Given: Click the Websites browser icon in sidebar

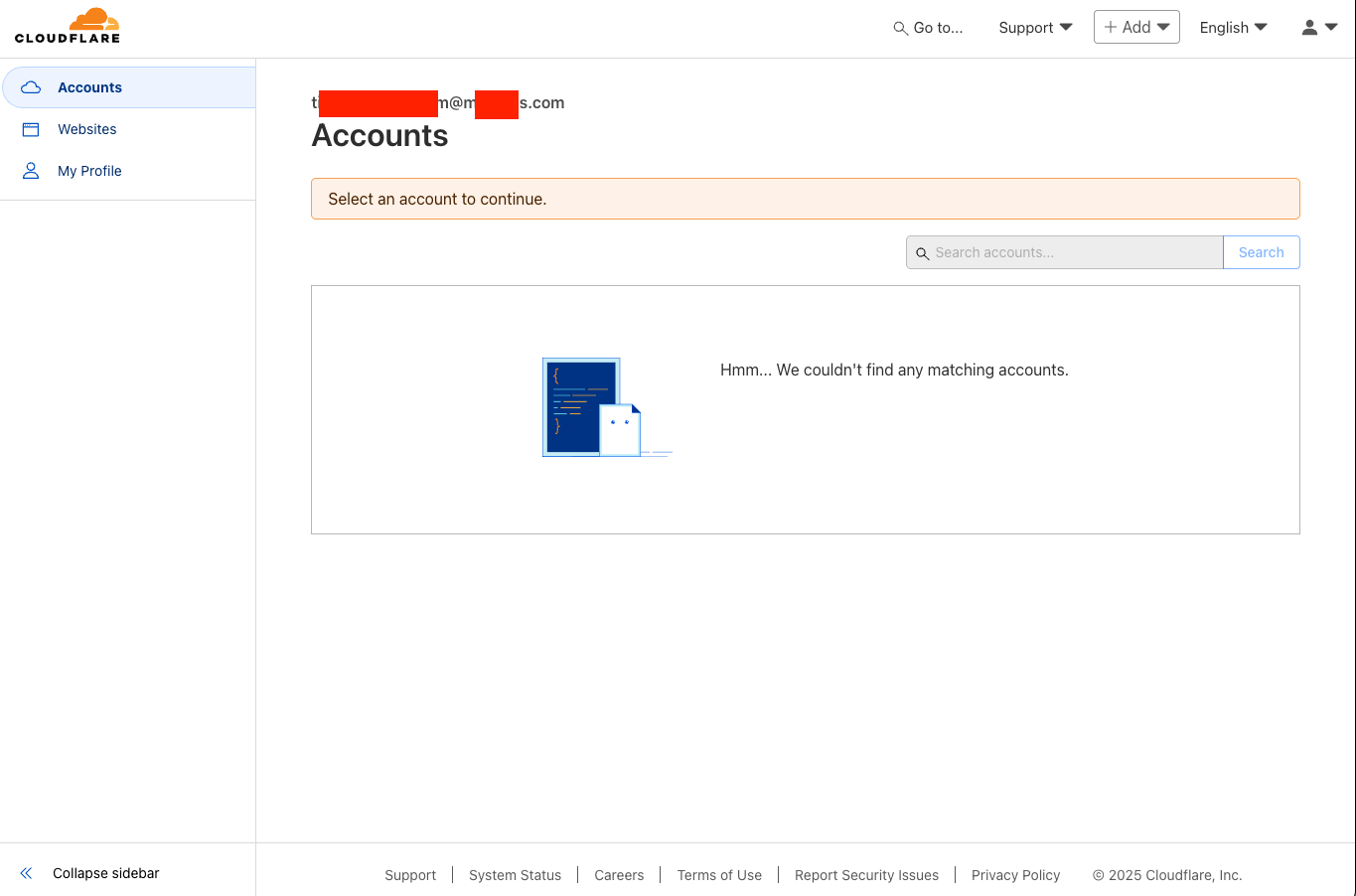Looking at the screenshot, I should pos(31,129).
